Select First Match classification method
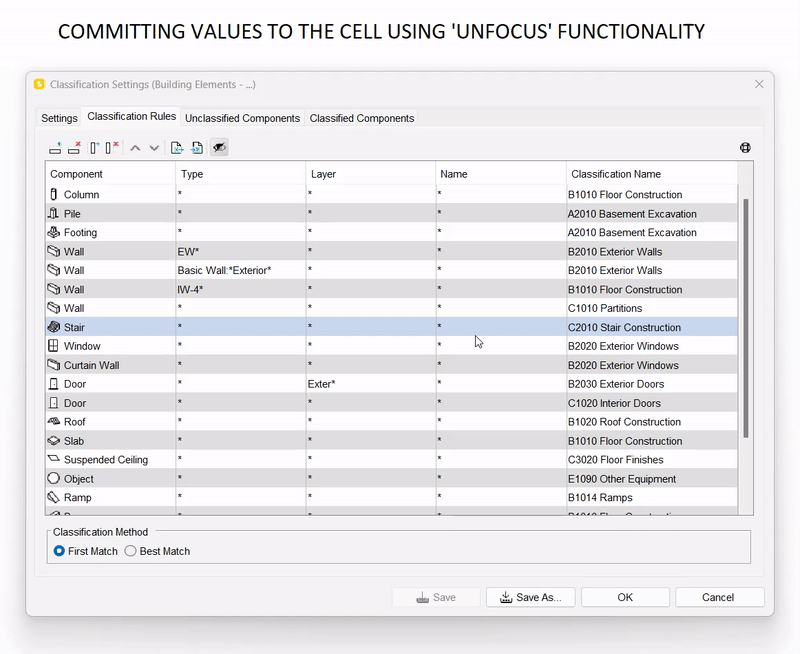The height and width of the screenshot is (654, 800). (x=59, y=551)
